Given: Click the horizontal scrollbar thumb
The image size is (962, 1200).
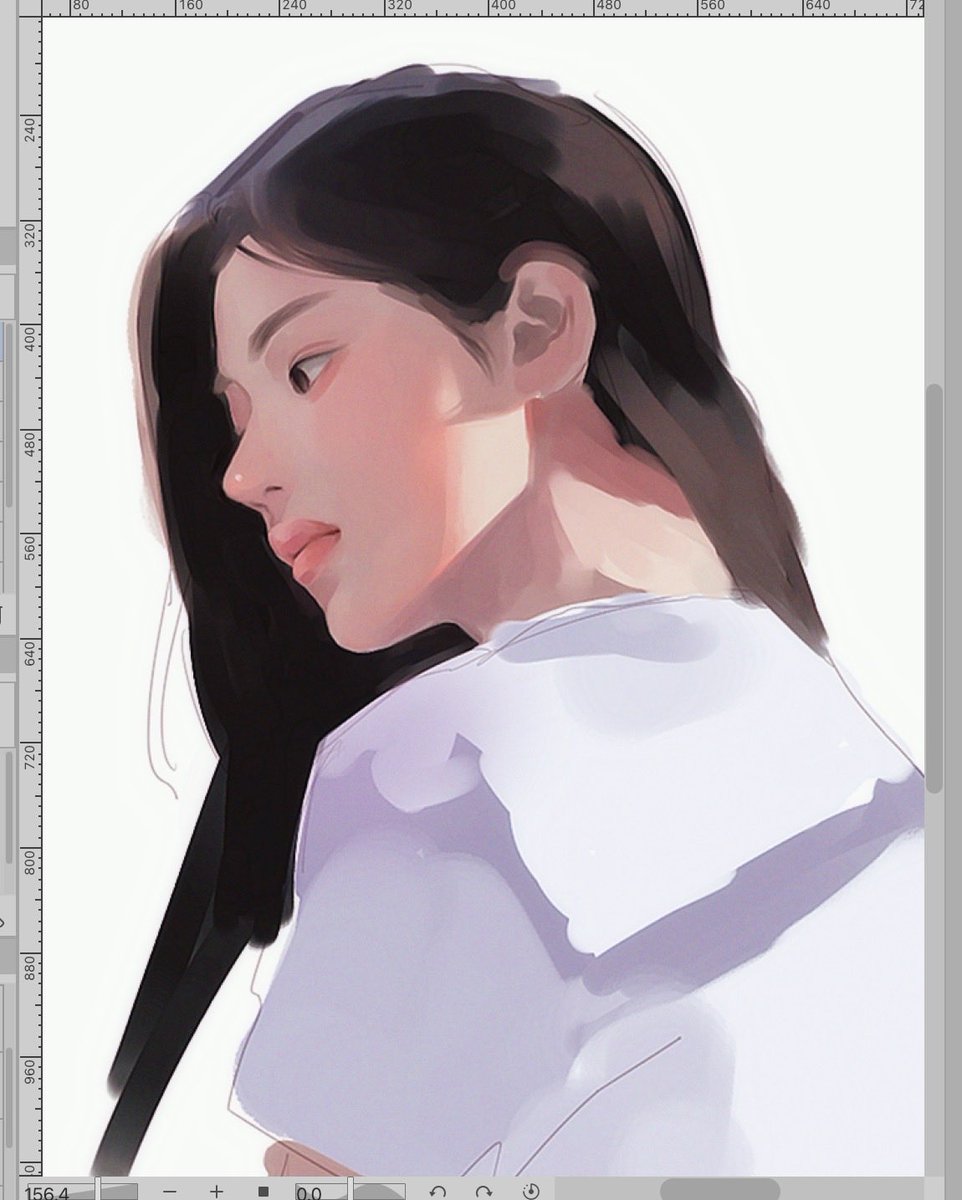Looking at the screenshot, I should tap(719, 1188).
